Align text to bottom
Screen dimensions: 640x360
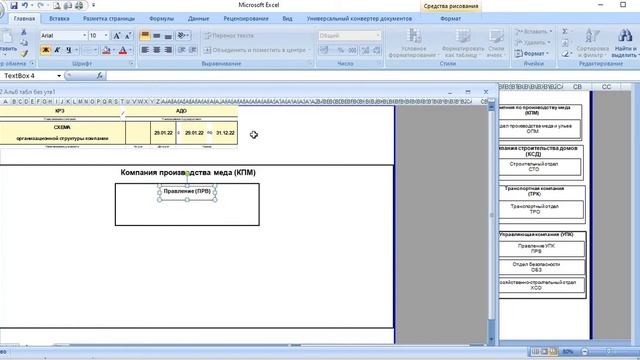(x=168, y=36)
